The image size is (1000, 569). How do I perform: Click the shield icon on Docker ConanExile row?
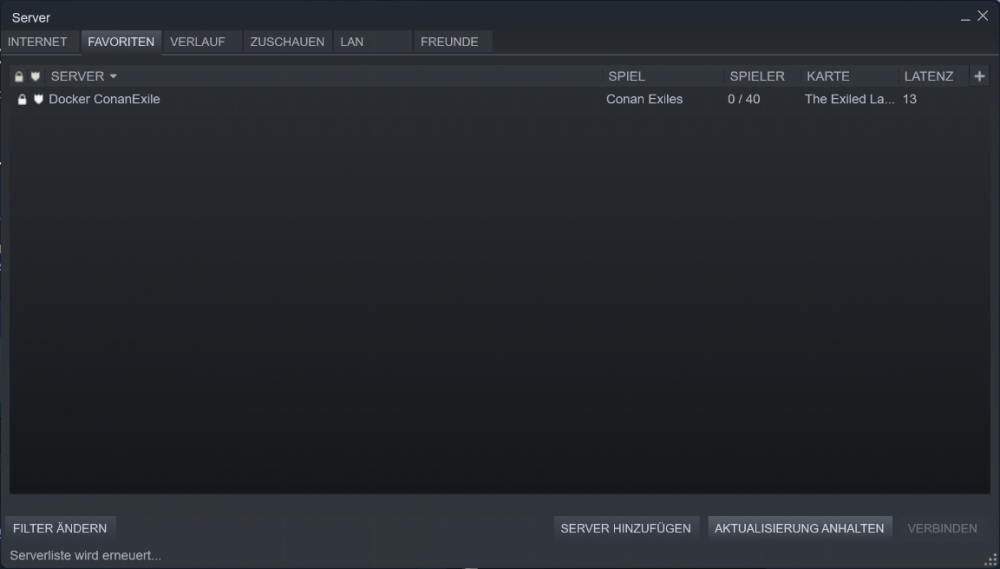coord(39,100)
